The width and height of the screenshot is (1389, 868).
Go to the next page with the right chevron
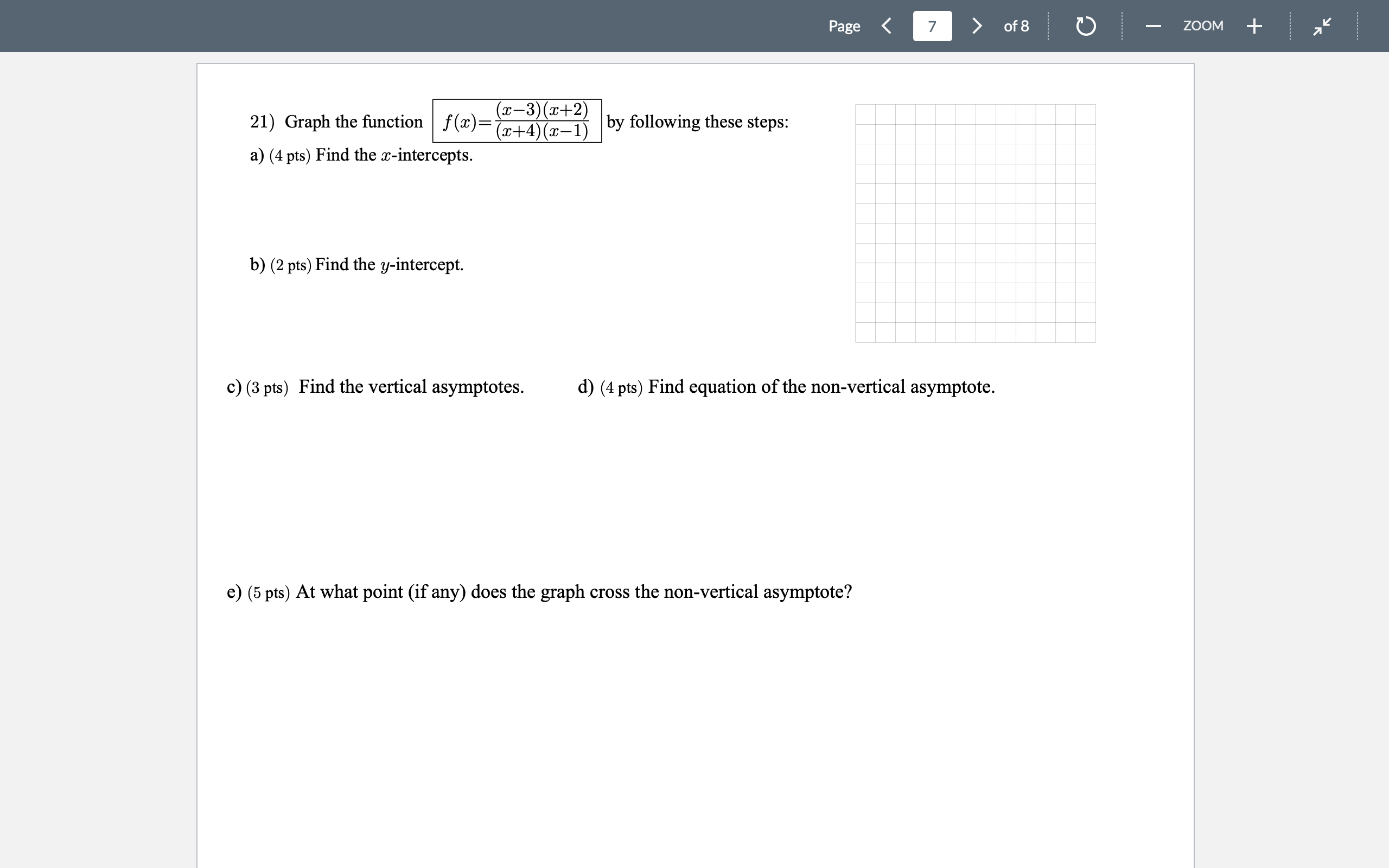pos(977,26)
